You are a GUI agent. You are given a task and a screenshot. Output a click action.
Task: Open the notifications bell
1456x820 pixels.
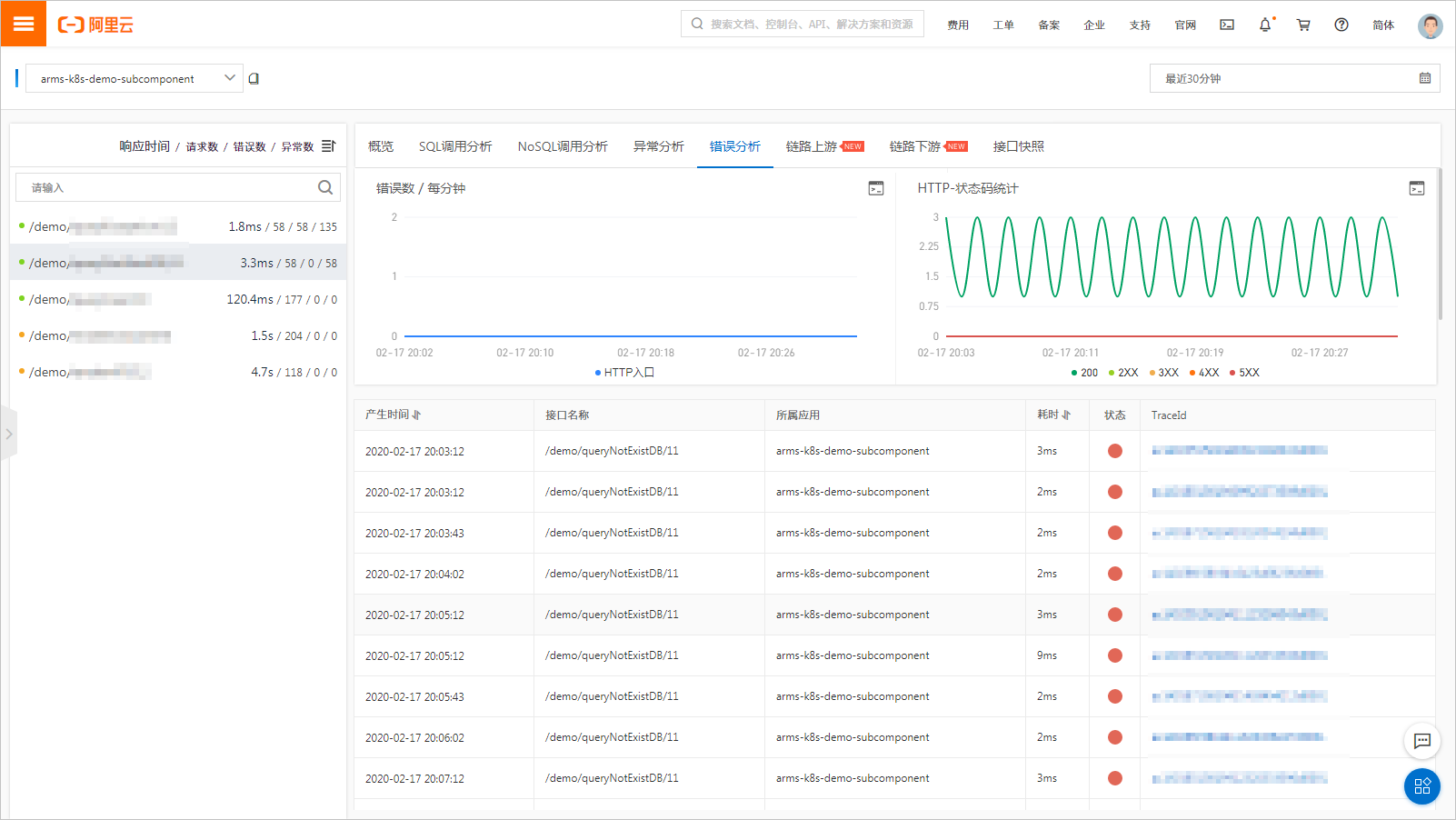click(1265, 25)
